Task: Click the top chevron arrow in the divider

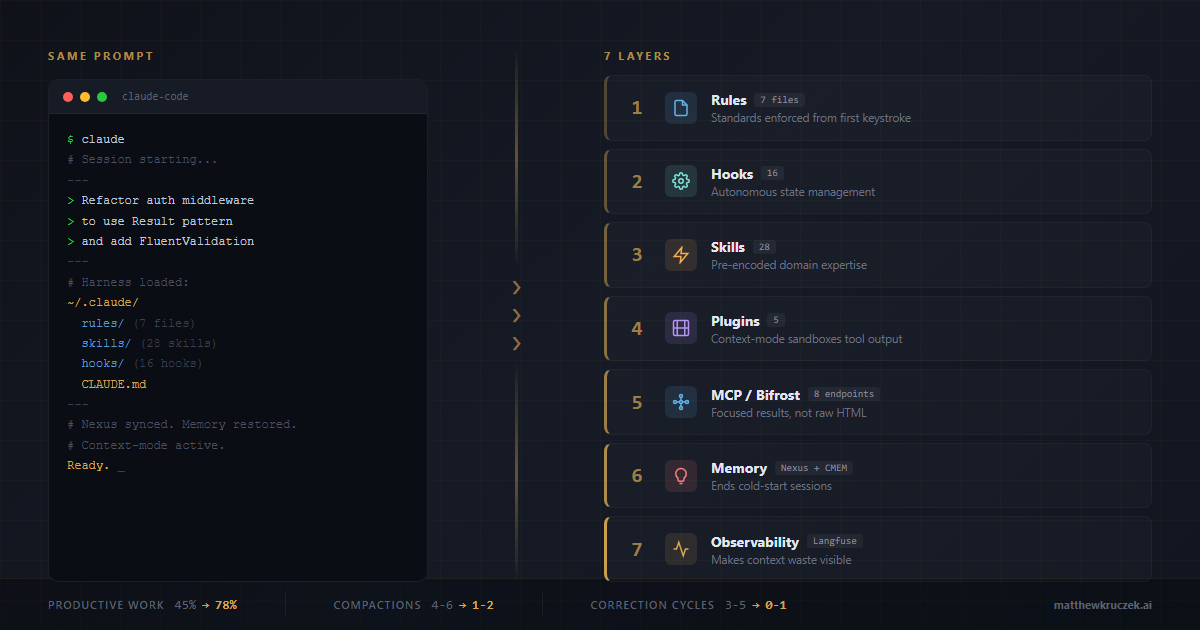Action: pyautogui.click(x=517, y=288)
